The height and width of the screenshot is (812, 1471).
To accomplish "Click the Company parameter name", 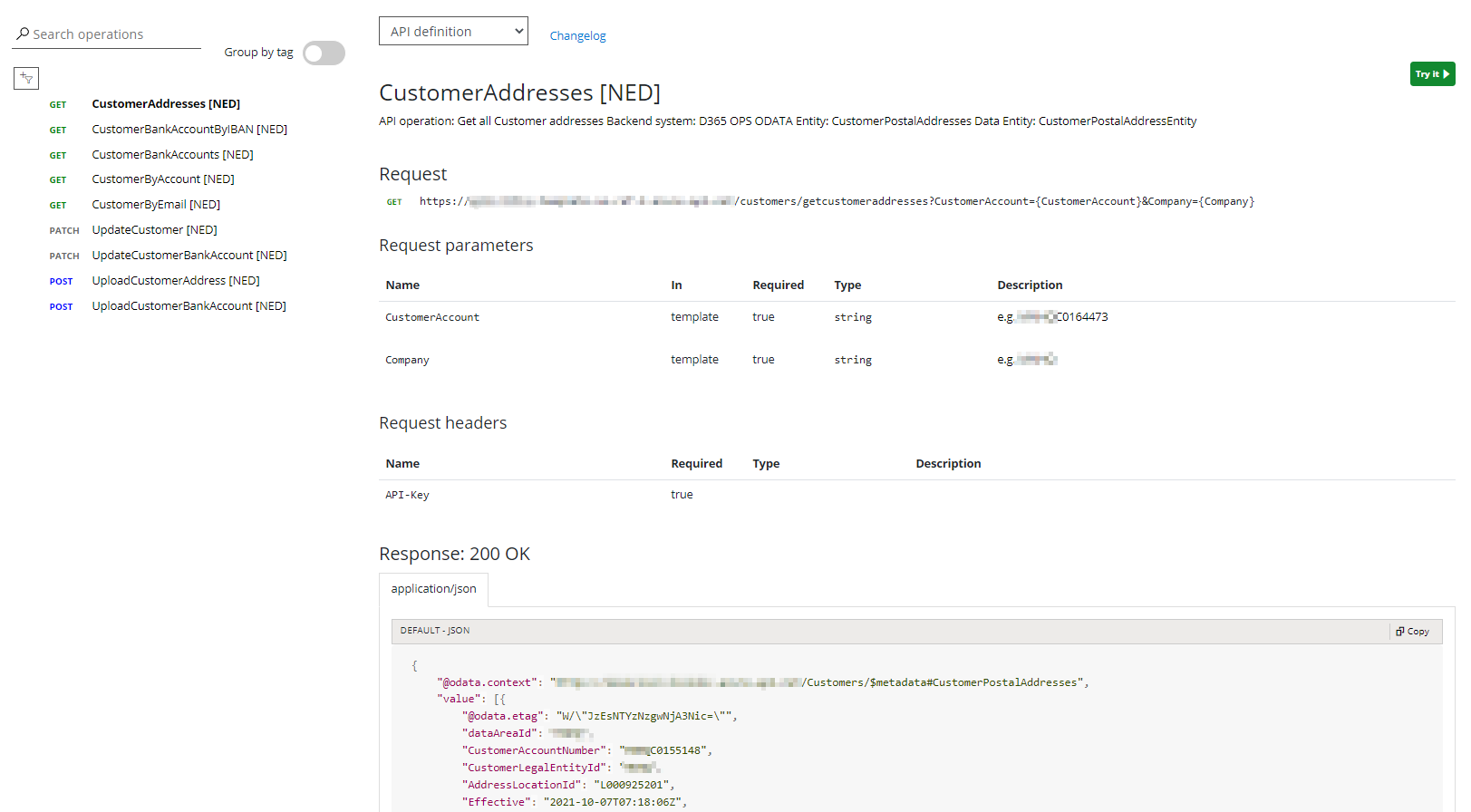I will click(x=407, y=360).
